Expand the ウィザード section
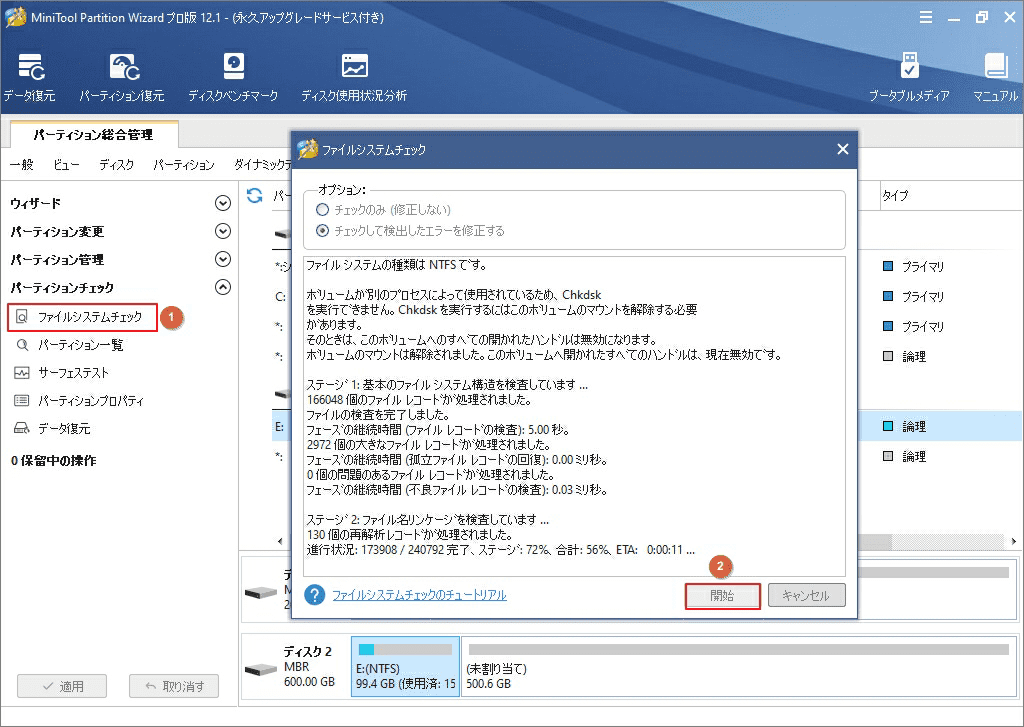The image size is (1024, 727). (223, 203)
